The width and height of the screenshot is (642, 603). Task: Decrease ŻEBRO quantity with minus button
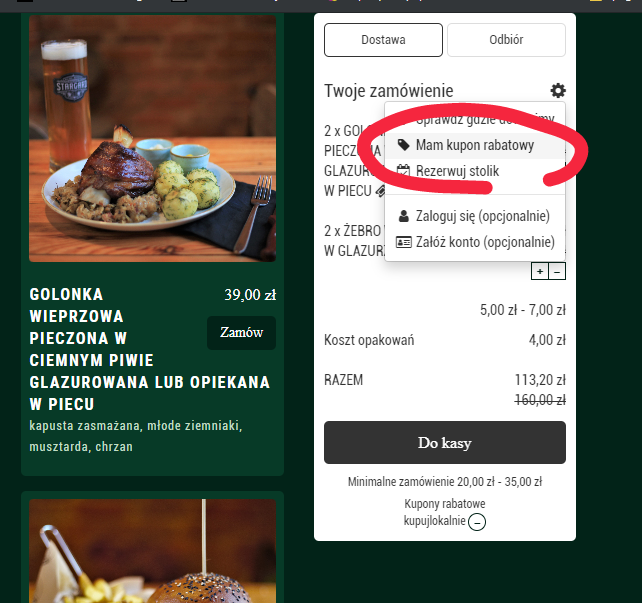click(557, 271)
